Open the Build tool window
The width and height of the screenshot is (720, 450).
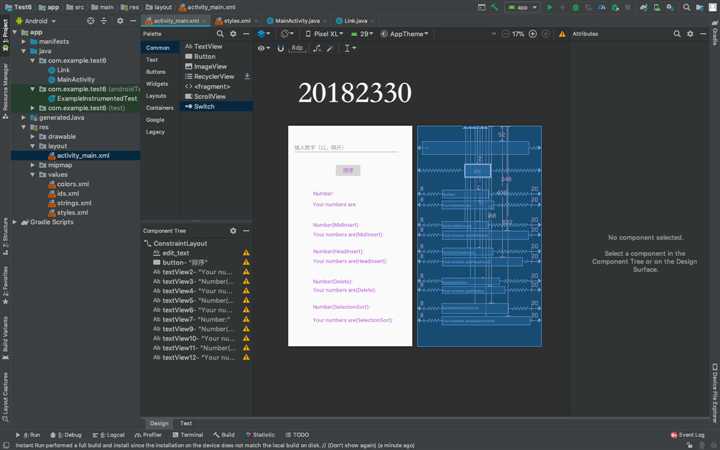224,435
